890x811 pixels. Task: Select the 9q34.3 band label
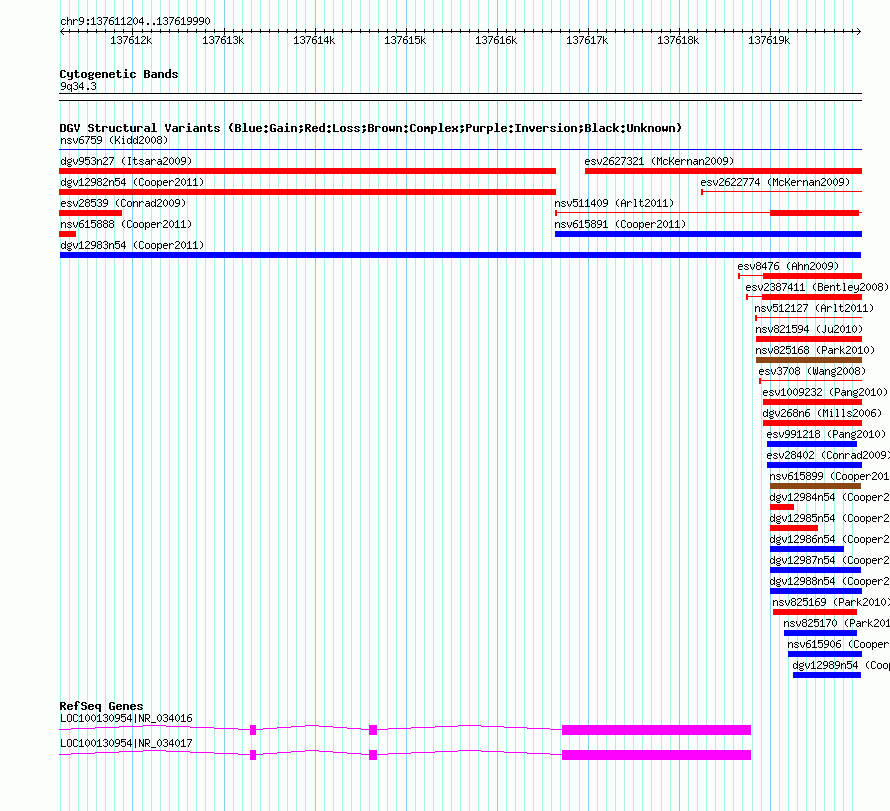pos(78,86)
